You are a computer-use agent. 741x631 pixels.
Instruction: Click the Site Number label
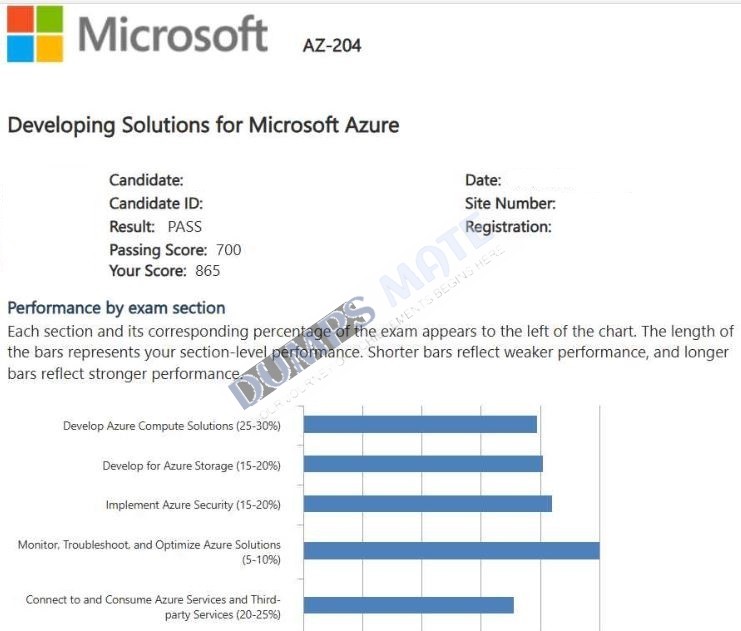coord(510,204)
